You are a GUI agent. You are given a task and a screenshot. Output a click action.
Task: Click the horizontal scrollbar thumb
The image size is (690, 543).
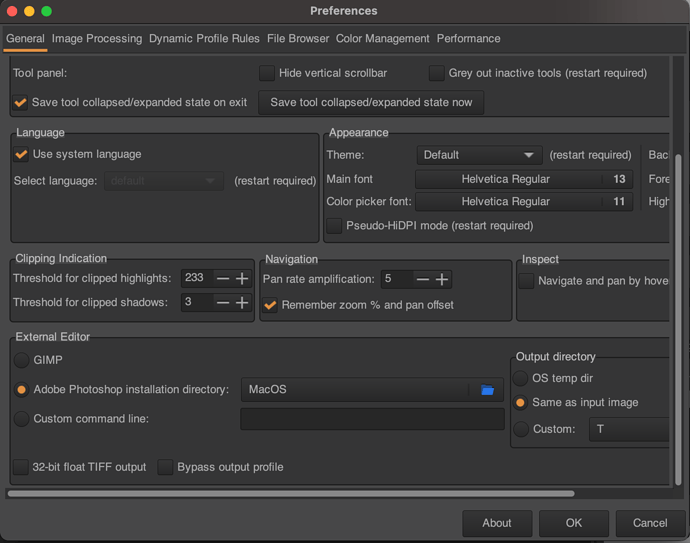coord(291,494)
